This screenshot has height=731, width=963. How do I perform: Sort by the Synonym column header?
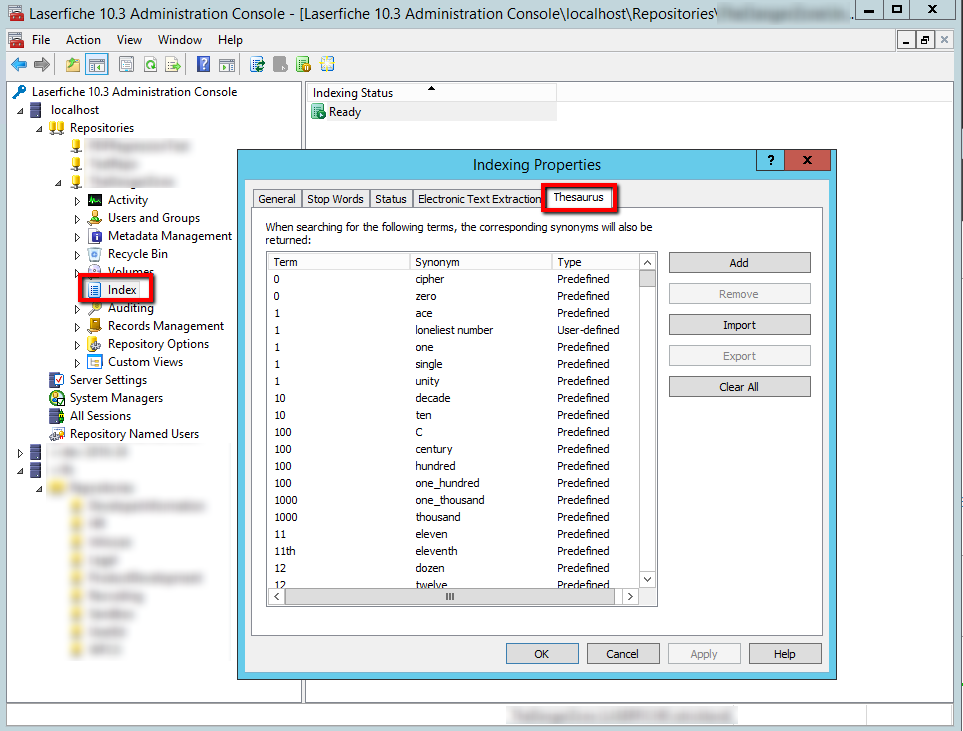[x=481, y=262]
